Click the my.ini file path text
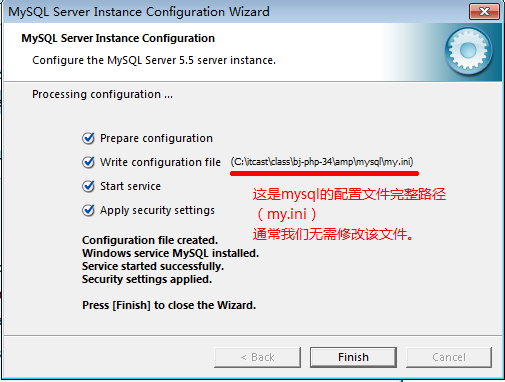 coord(322,162)
